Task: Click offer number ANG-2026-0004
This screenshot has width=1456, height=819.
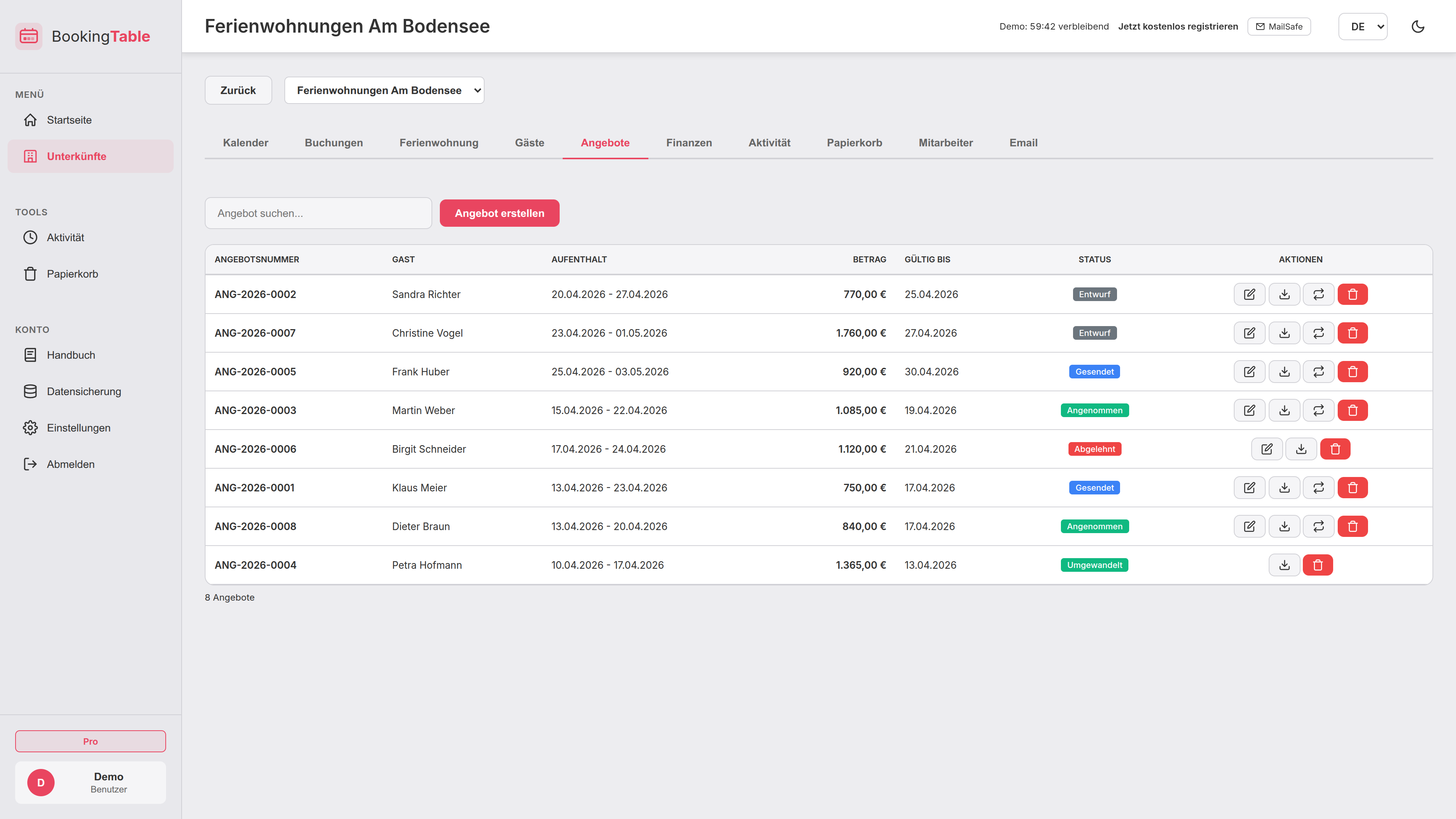Action: click(255, 565)
